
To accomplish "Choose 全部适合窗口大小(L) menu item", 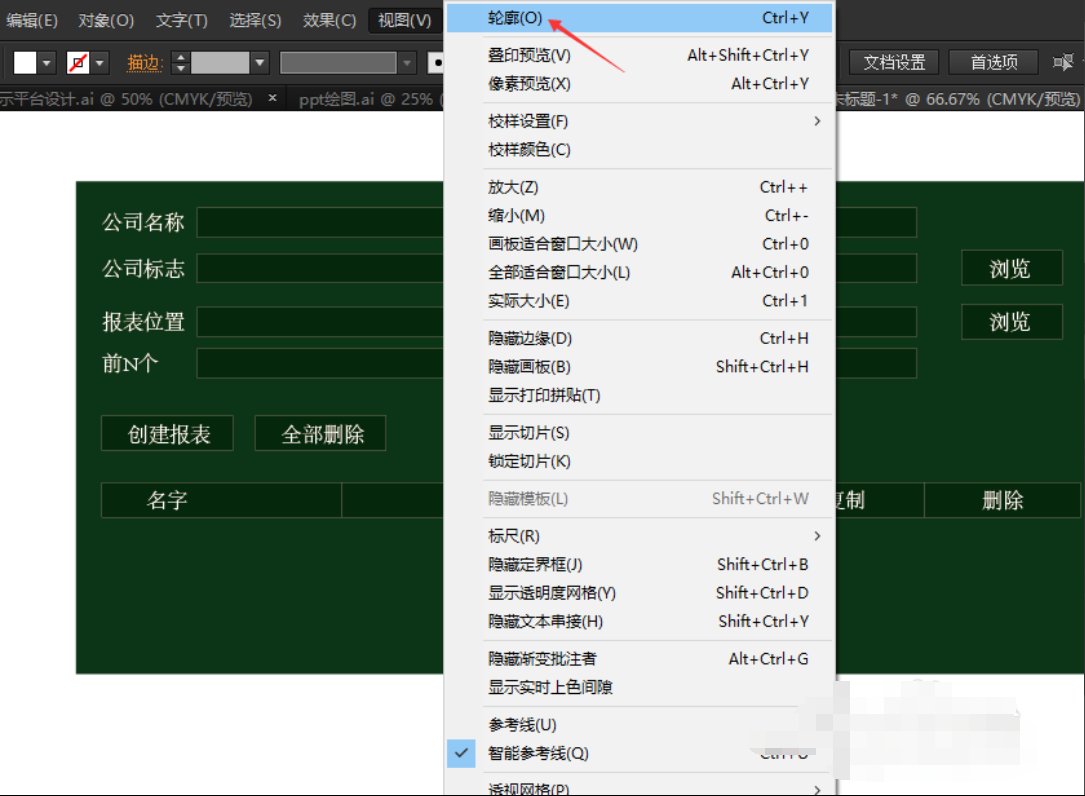I will 639,273.
